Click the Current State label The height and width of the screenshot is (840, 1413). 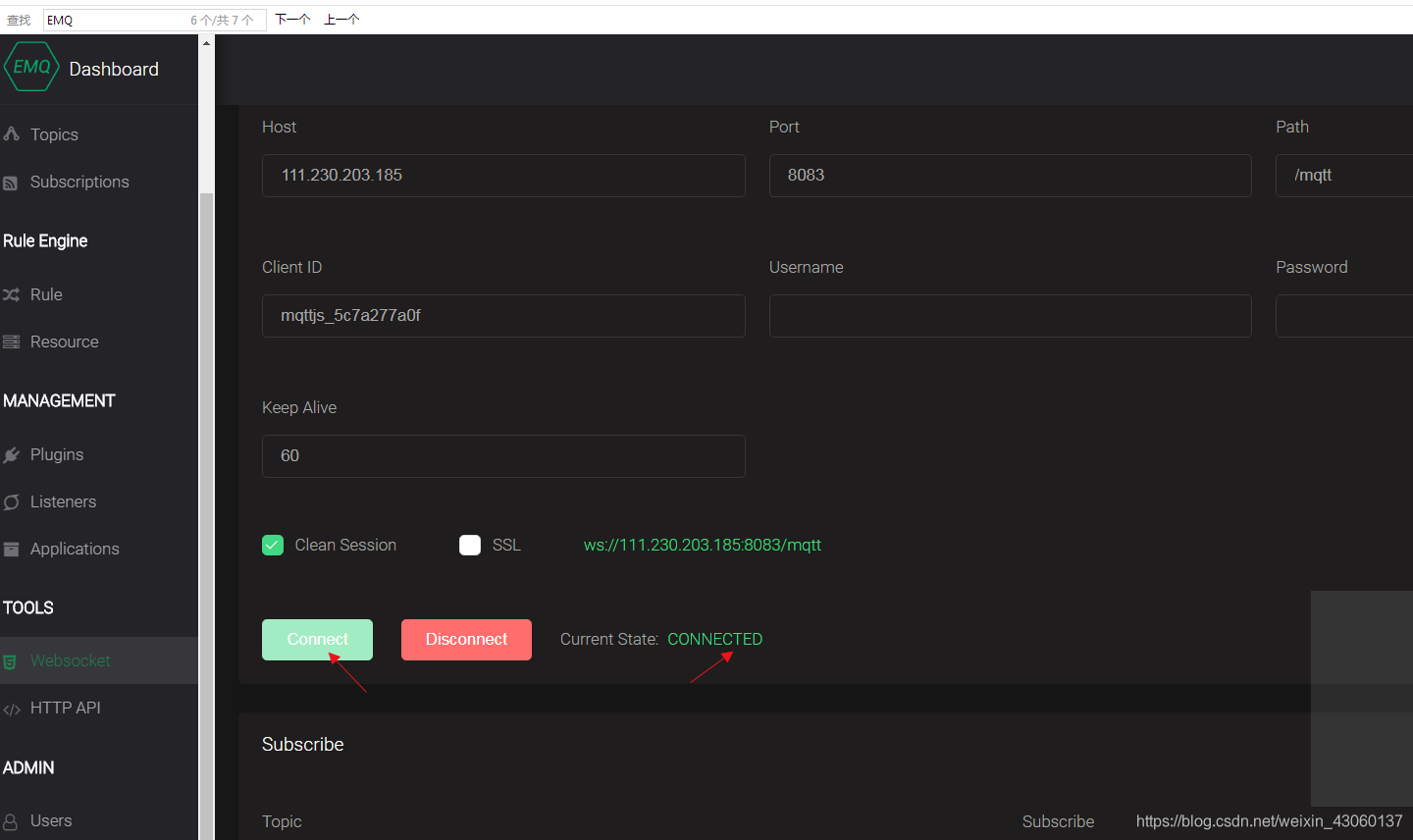coord(609,639)
